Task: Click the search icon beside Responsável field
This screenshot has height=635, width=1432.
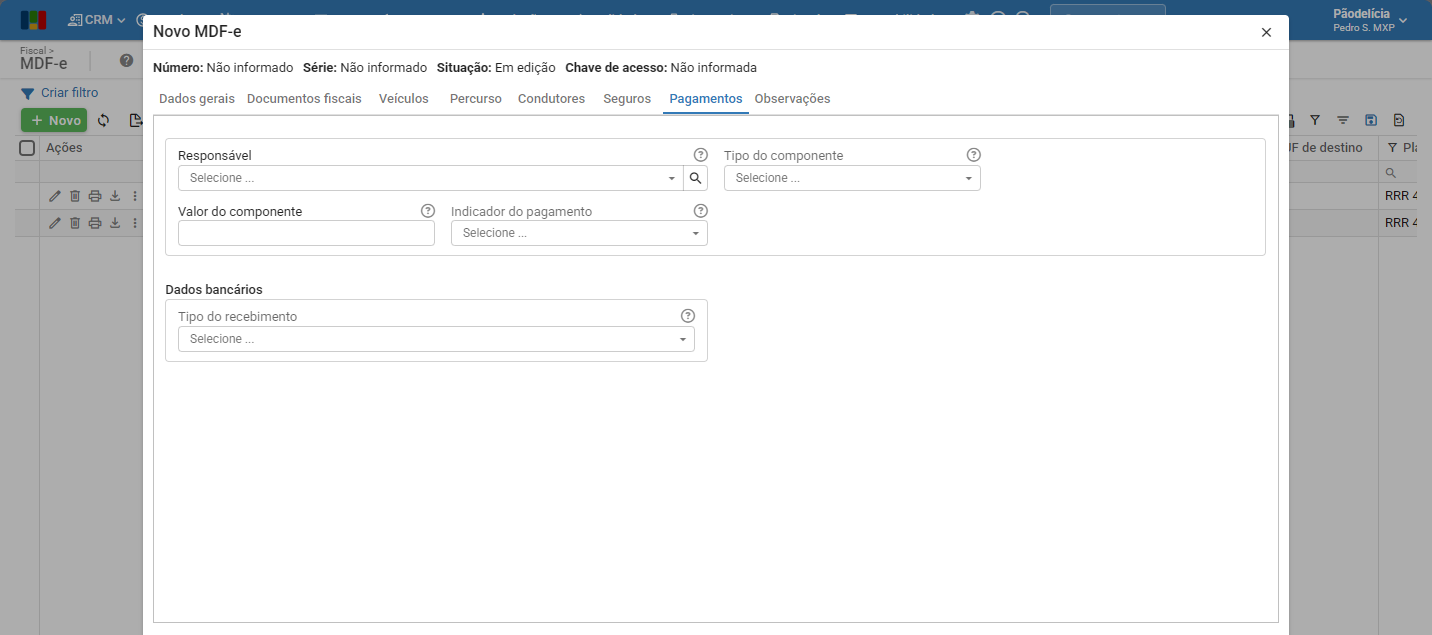Action: point(695,178)
